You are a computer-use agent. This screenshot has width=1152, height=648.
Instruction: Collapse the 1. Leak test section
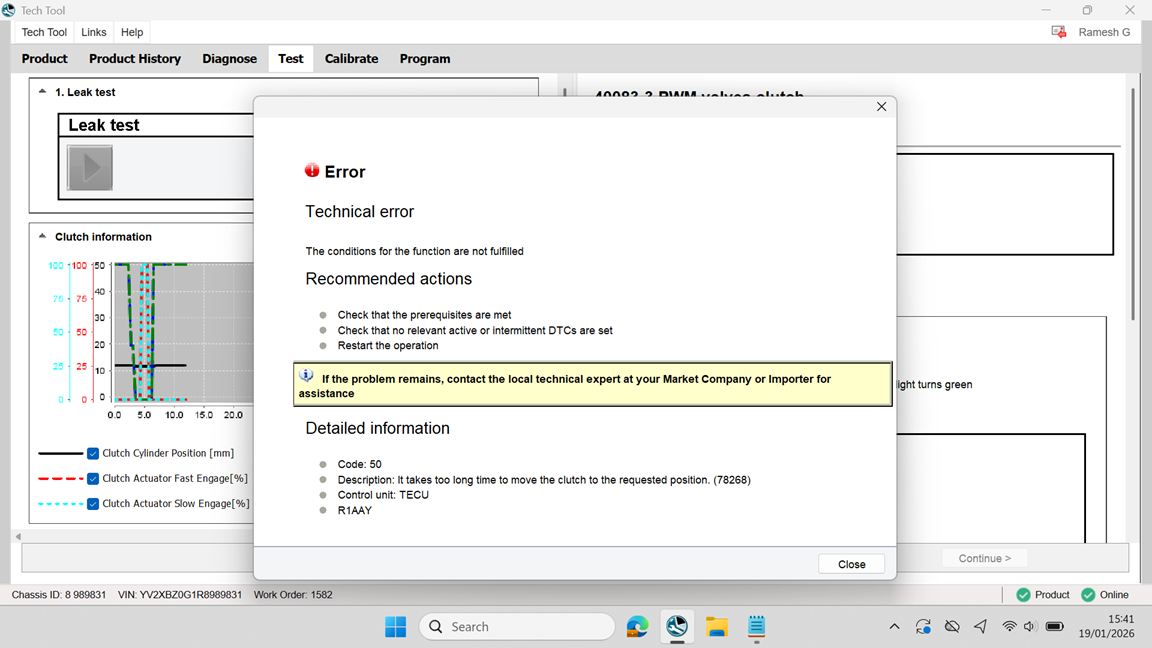(x=42, y=92)
